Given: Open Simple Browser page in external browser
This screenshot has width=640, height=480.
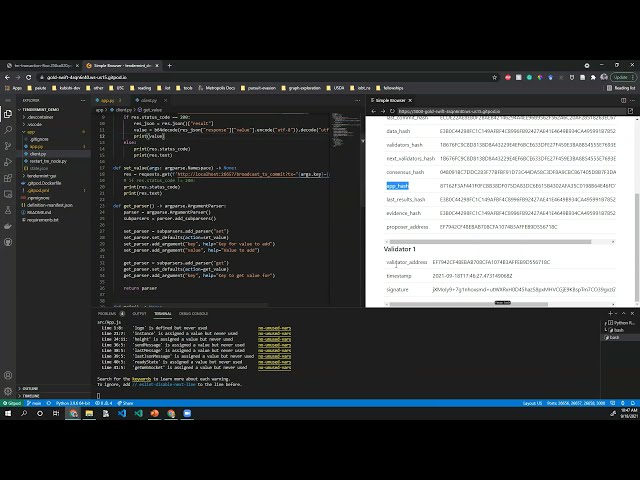Looking at the screenshot, I should pyautogui.click(x=631, y=111).
